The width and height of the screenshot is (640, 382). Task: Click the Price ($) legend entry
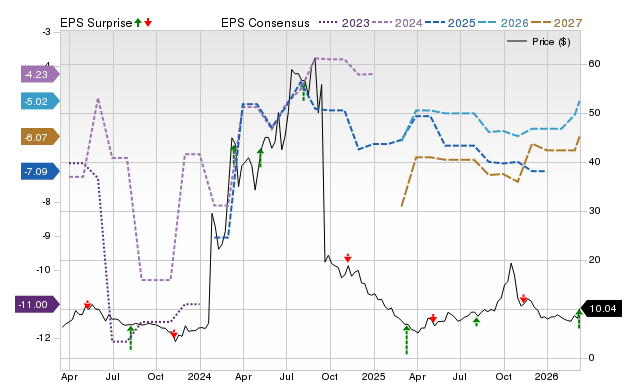point(539,42)
